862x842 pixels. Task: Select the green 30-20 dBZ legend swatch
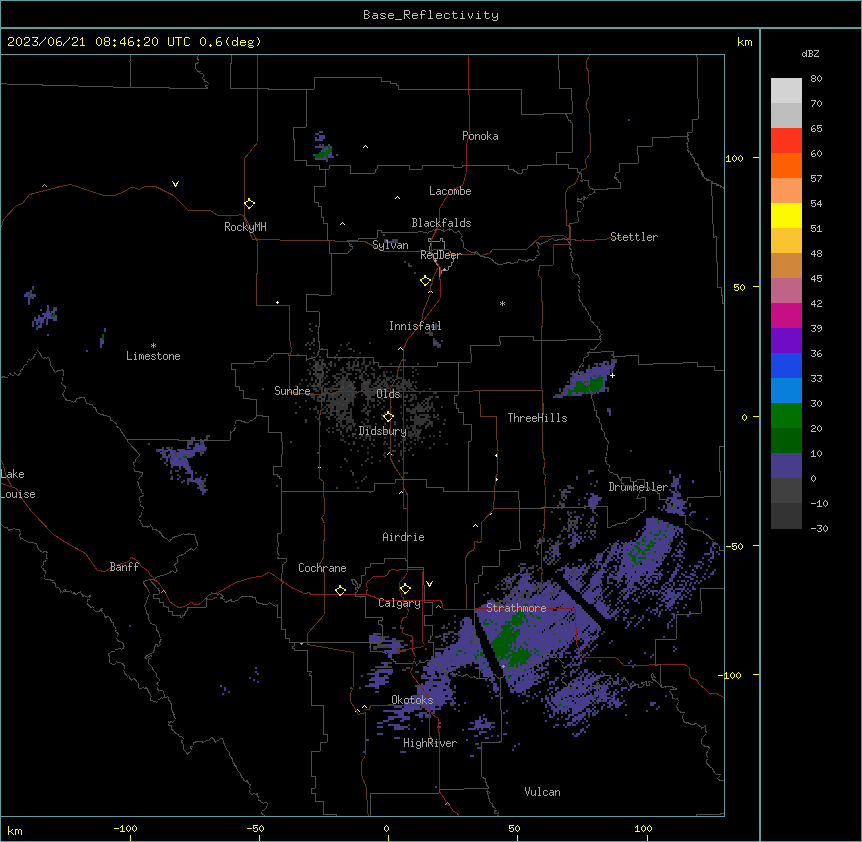(786, 416)
